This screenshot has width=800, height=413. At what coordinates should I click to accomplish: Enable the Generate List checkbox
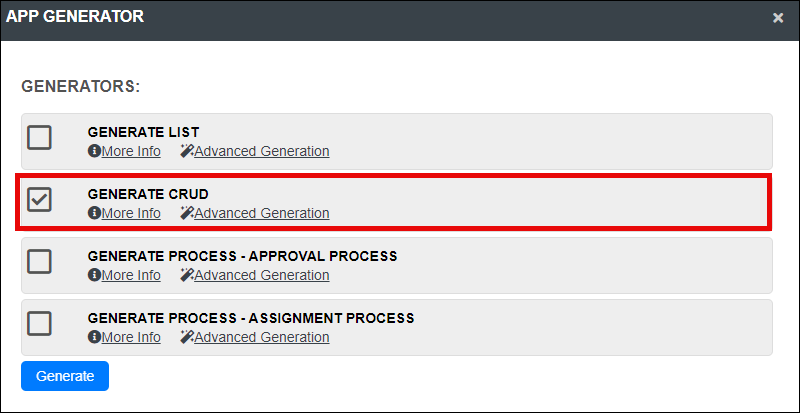[x=39, y=137]
